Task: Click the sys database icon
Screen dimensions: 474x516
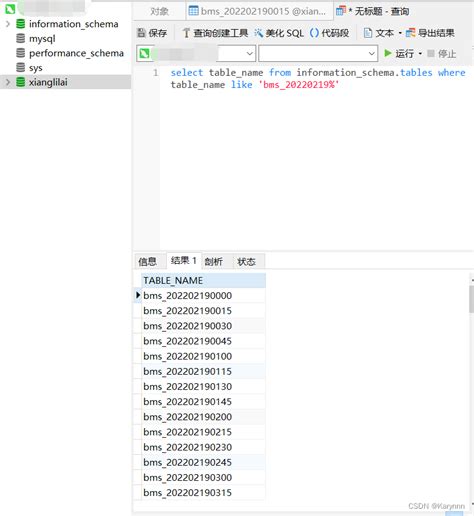Action: [21, 67]
